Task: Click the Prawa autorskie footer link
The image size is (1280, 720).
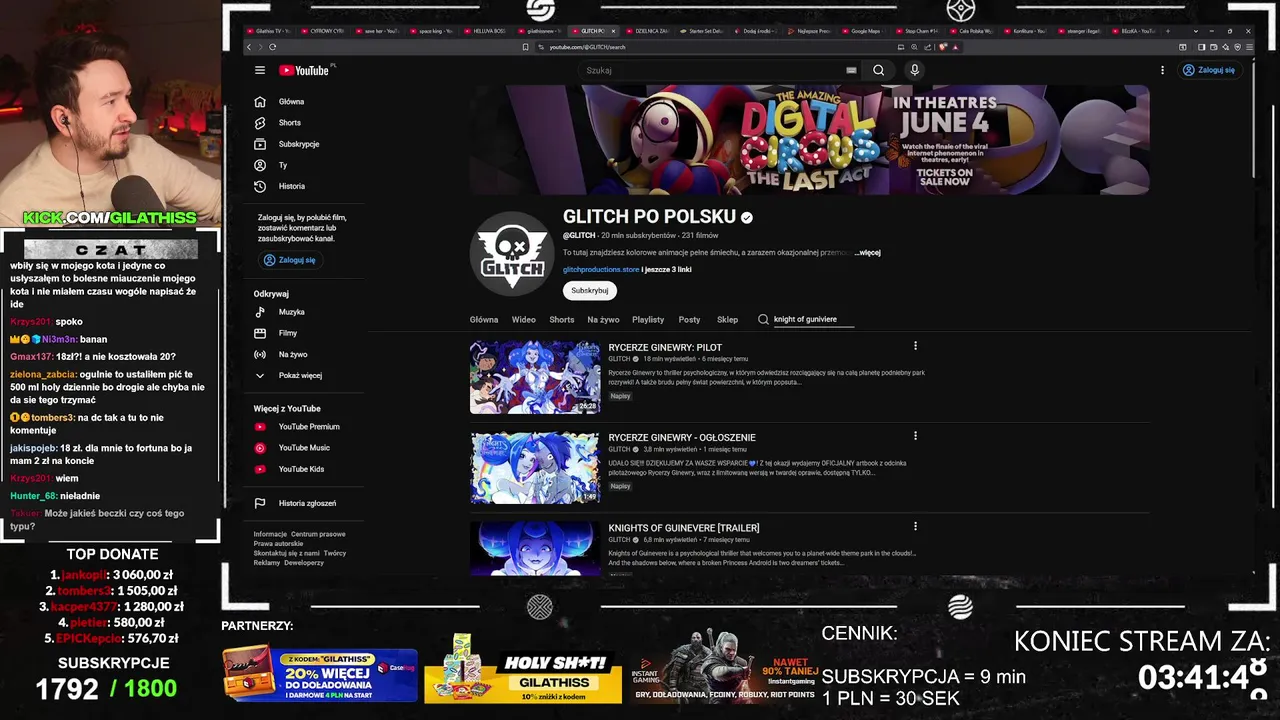Action: tap(279, 544)
